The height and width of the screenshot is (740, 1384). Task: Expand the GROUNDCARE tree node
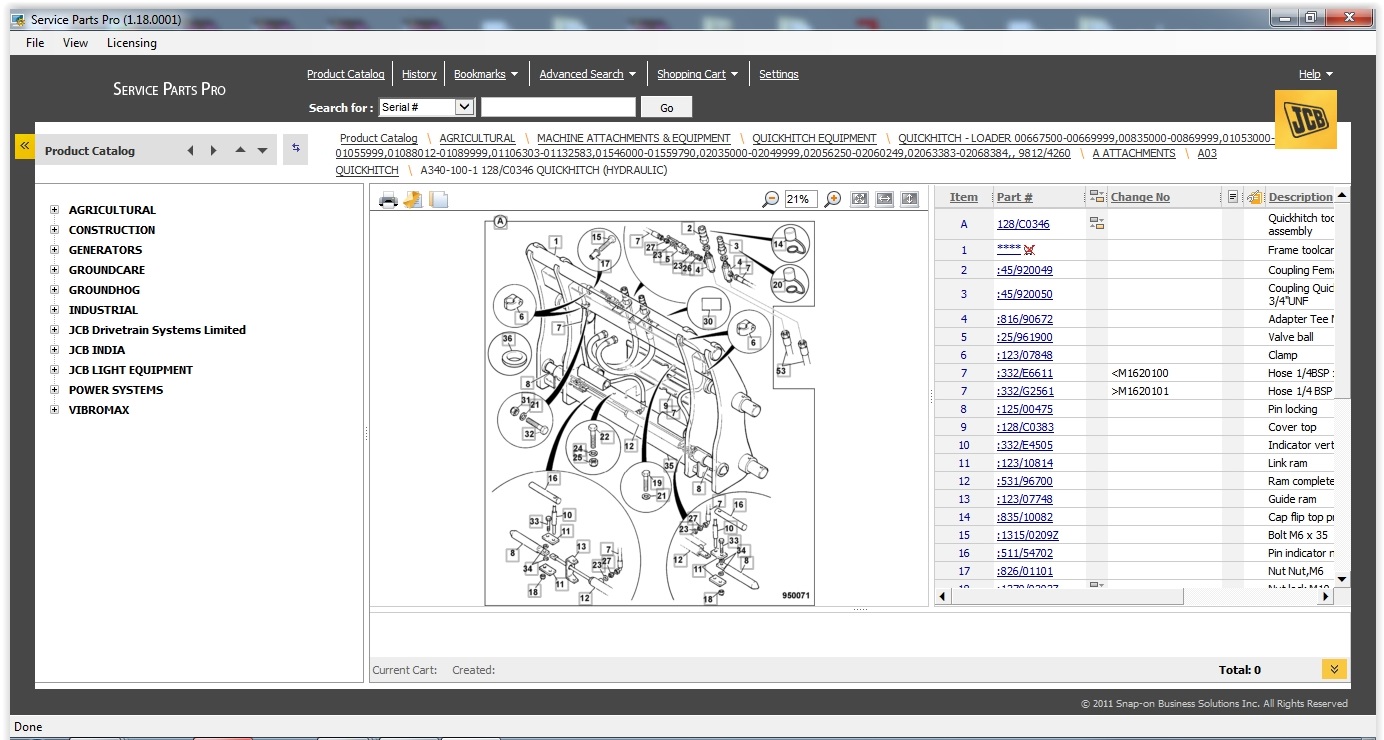pos(55,270)
